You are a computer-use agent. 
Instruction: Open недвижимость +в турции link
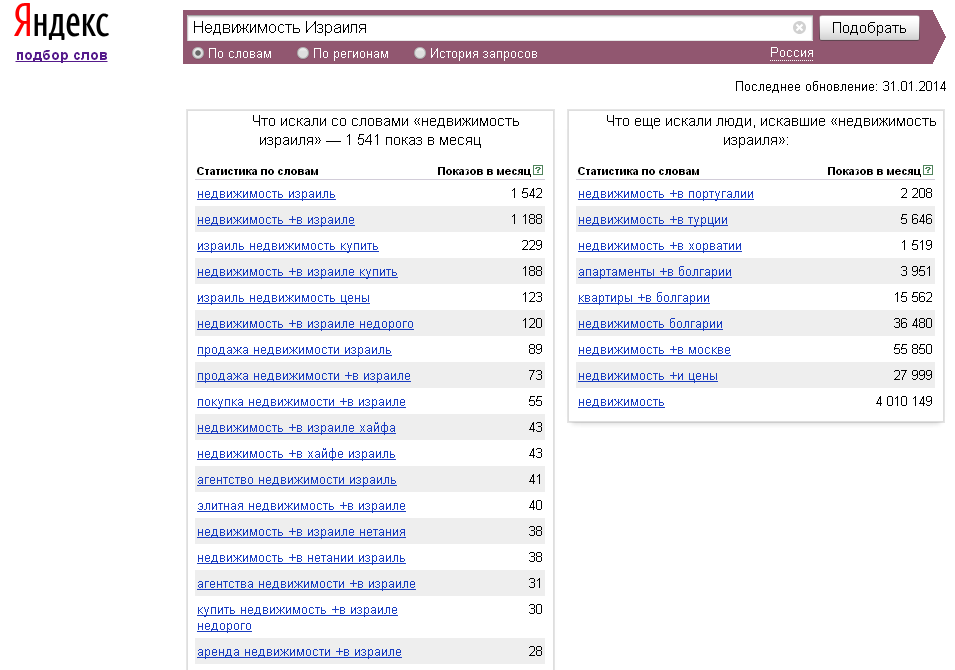[x=652, y=220]
